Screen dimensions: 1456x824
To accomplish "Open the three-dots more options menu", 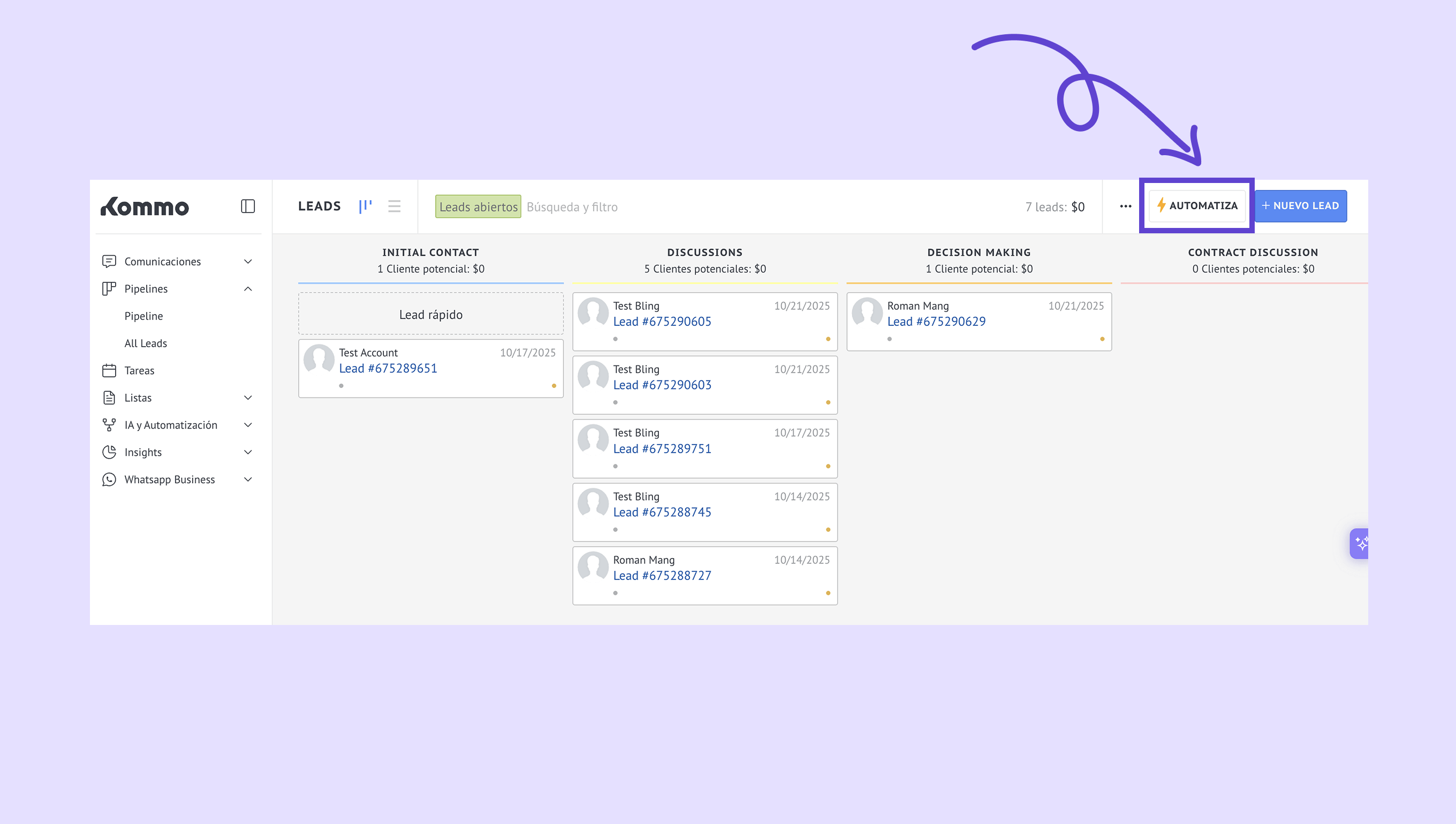I will [1125, 206].
